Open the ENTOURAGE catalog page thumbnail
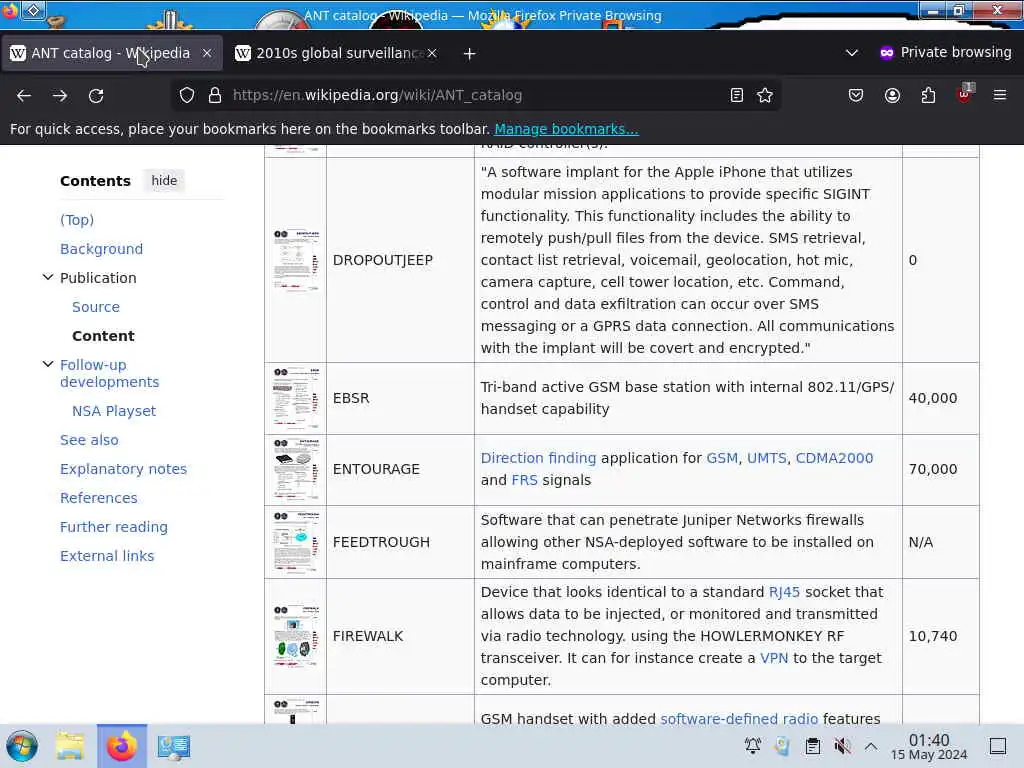 click(x=296, y=470)
